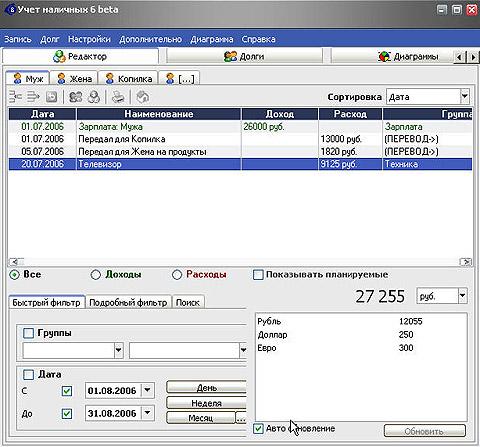Open the Долг menu

[x=50, y=39]
